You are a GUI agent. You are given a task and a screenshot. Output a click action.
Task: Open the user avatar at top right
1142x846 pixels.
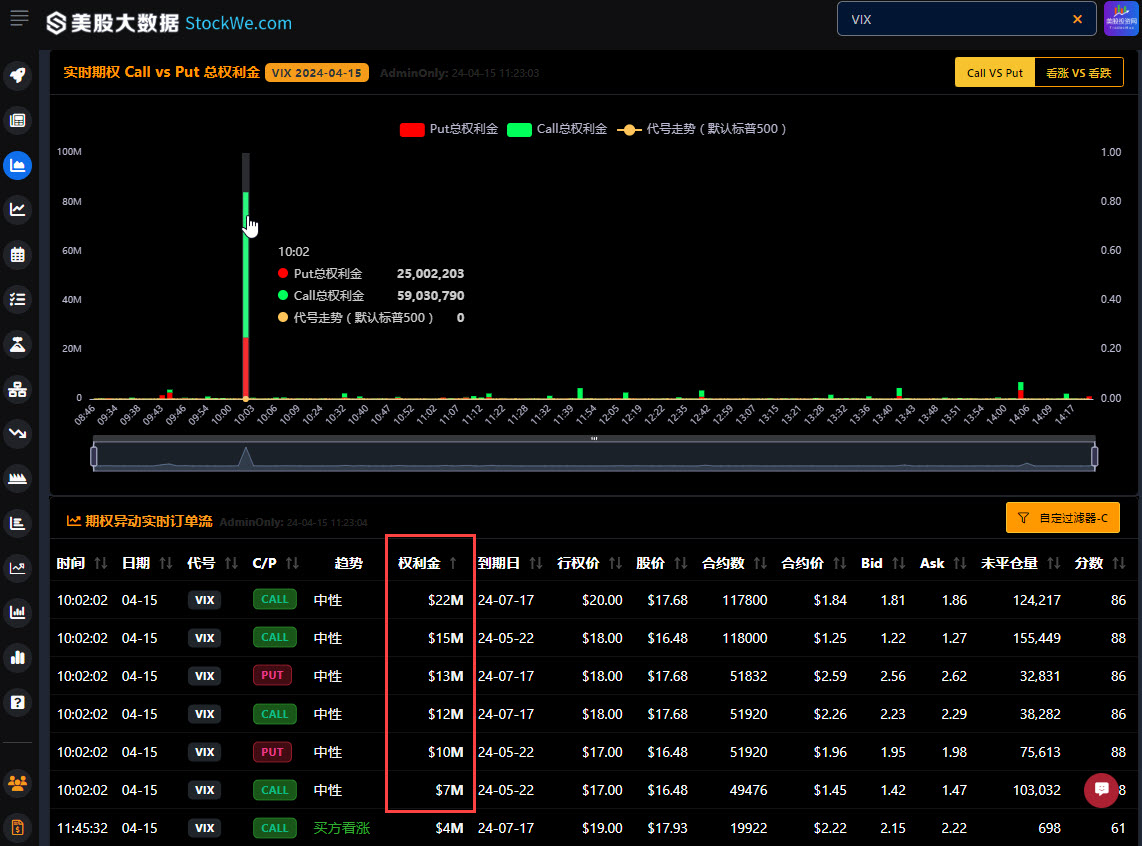(x=1121, y=18)
